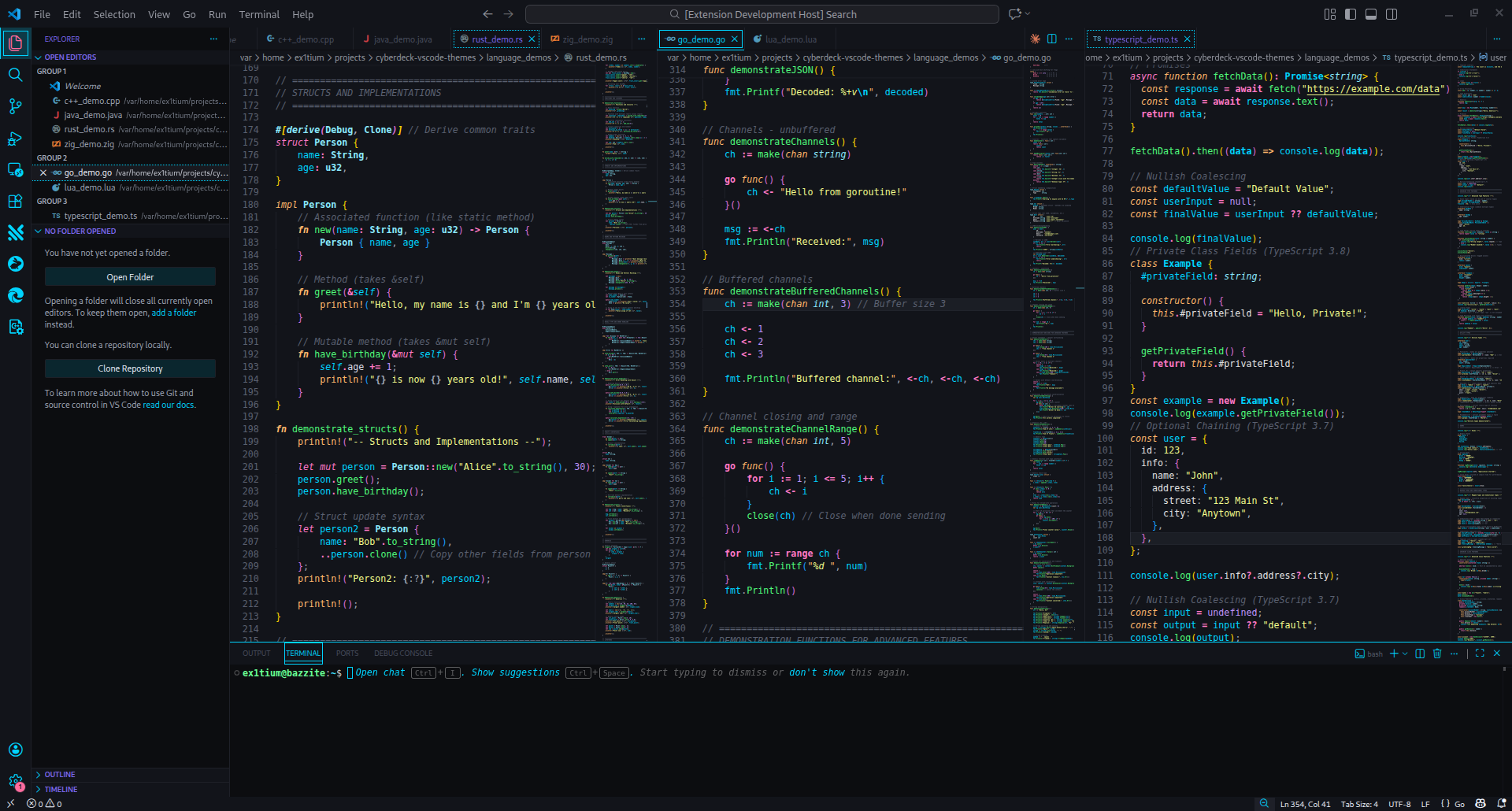
Task: Expand the Timeline section
Action: [x=61, y=789]
